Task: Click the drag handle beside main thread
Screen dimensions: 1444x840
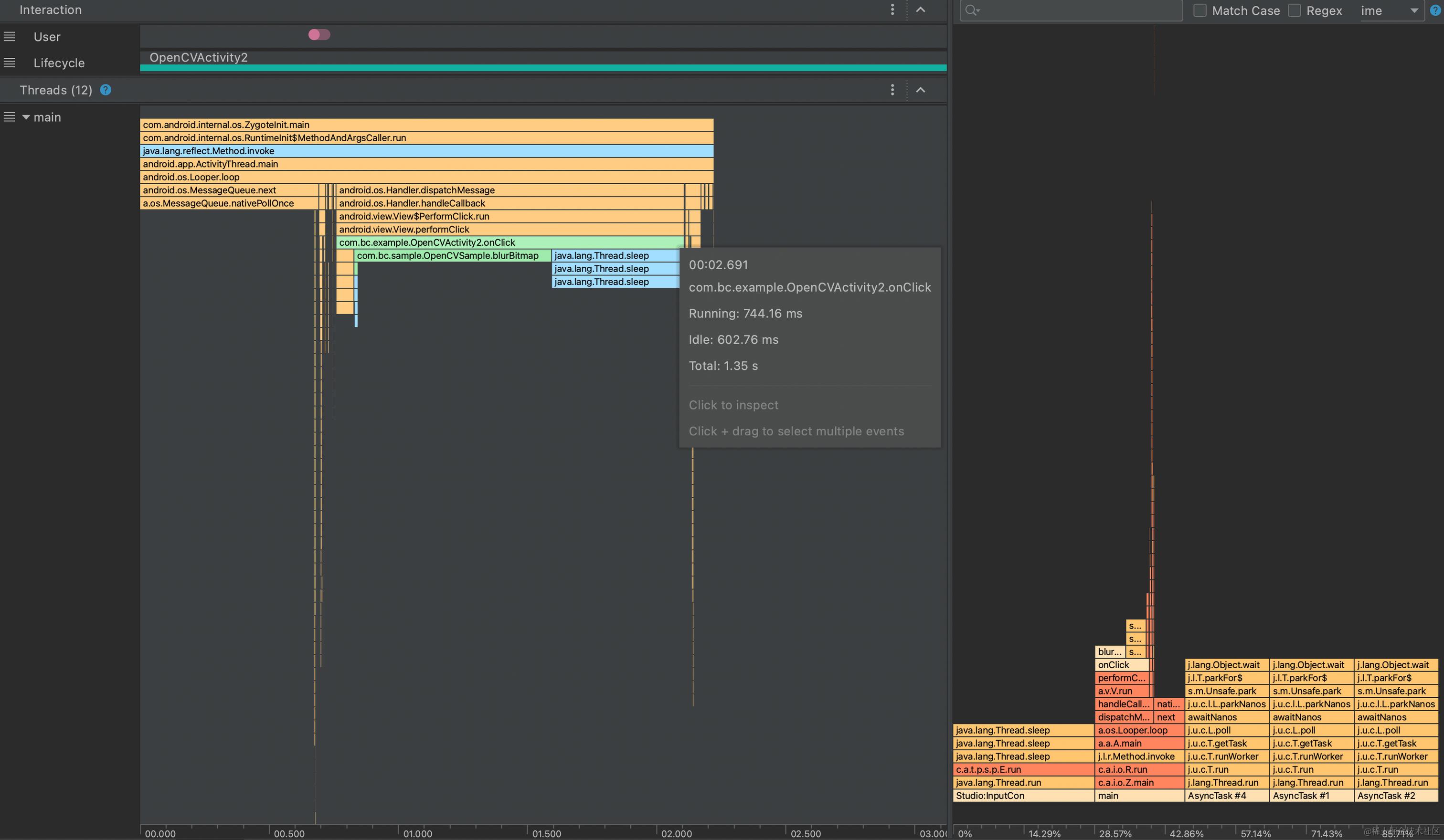Action: pos(10,117)
